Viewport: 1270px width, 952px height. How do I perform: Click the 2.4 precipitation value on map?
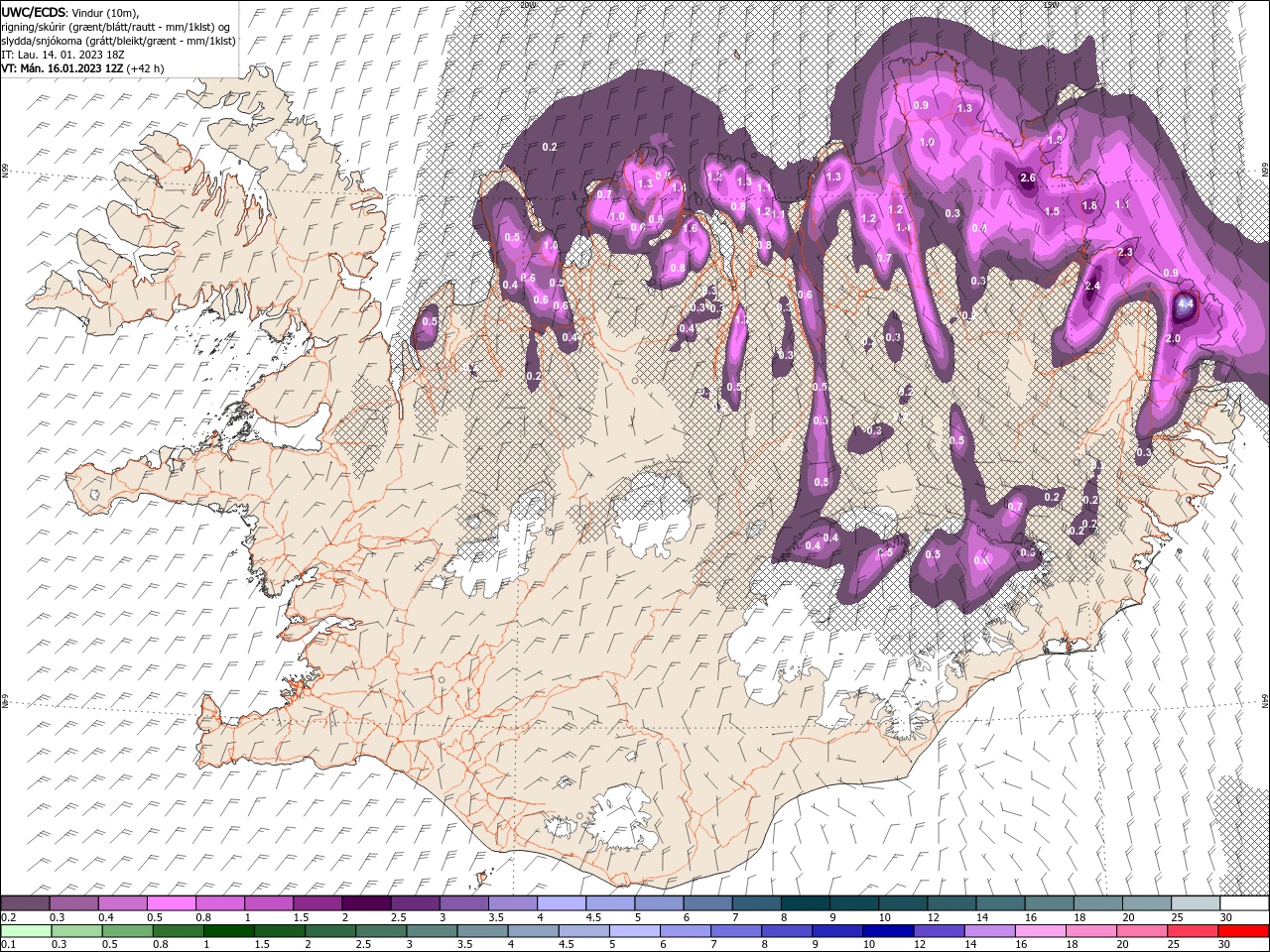coord(1092,287)
